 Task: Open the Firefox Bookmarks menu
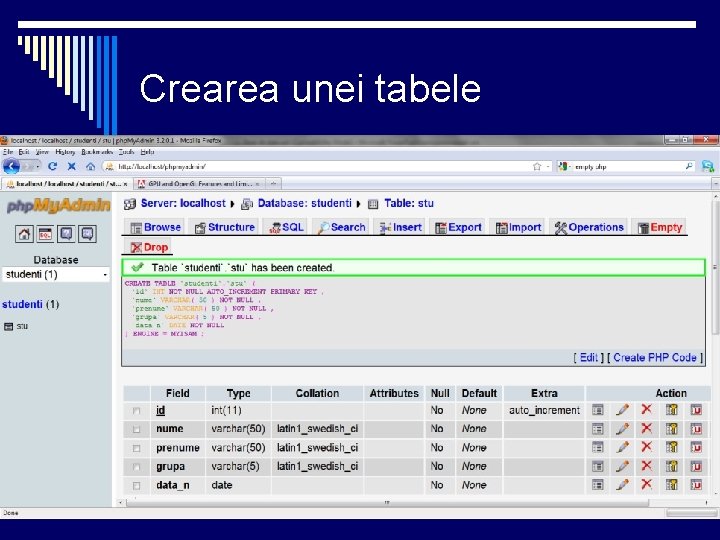tap(97, 152)
